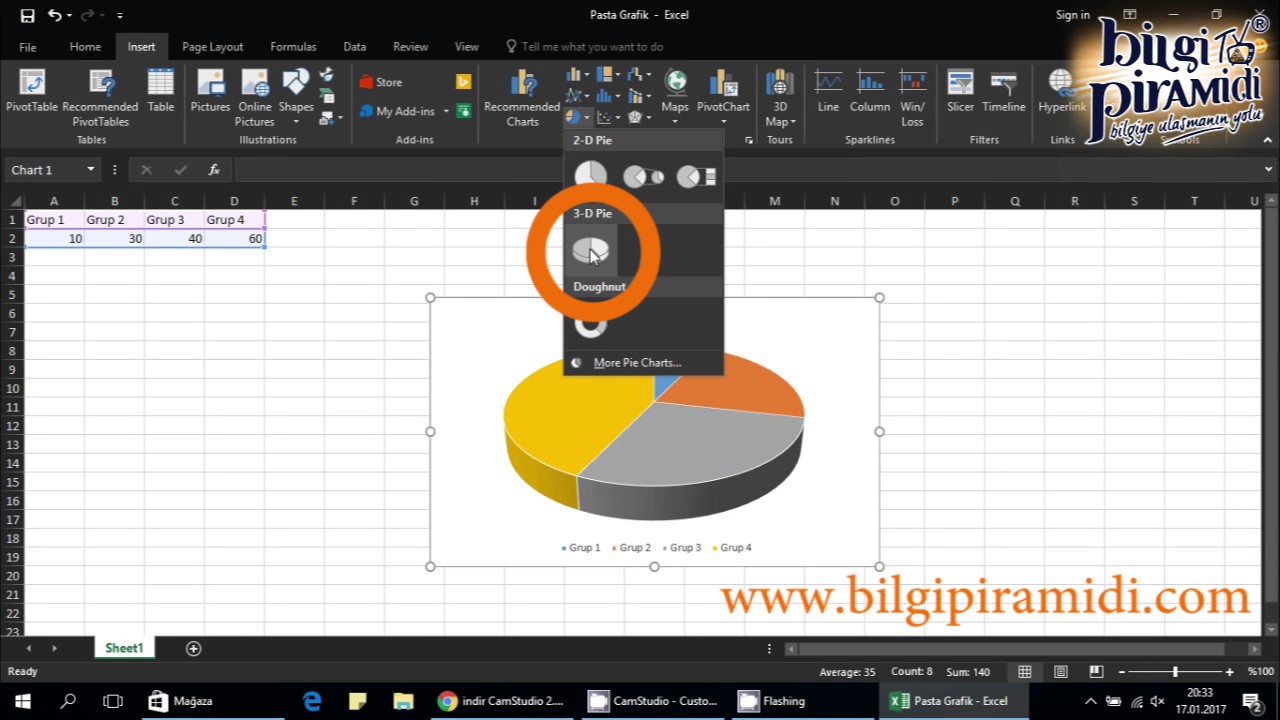Click the Grup 2 legend entry
1280x720 pixels.
click(x=631, y=548)
